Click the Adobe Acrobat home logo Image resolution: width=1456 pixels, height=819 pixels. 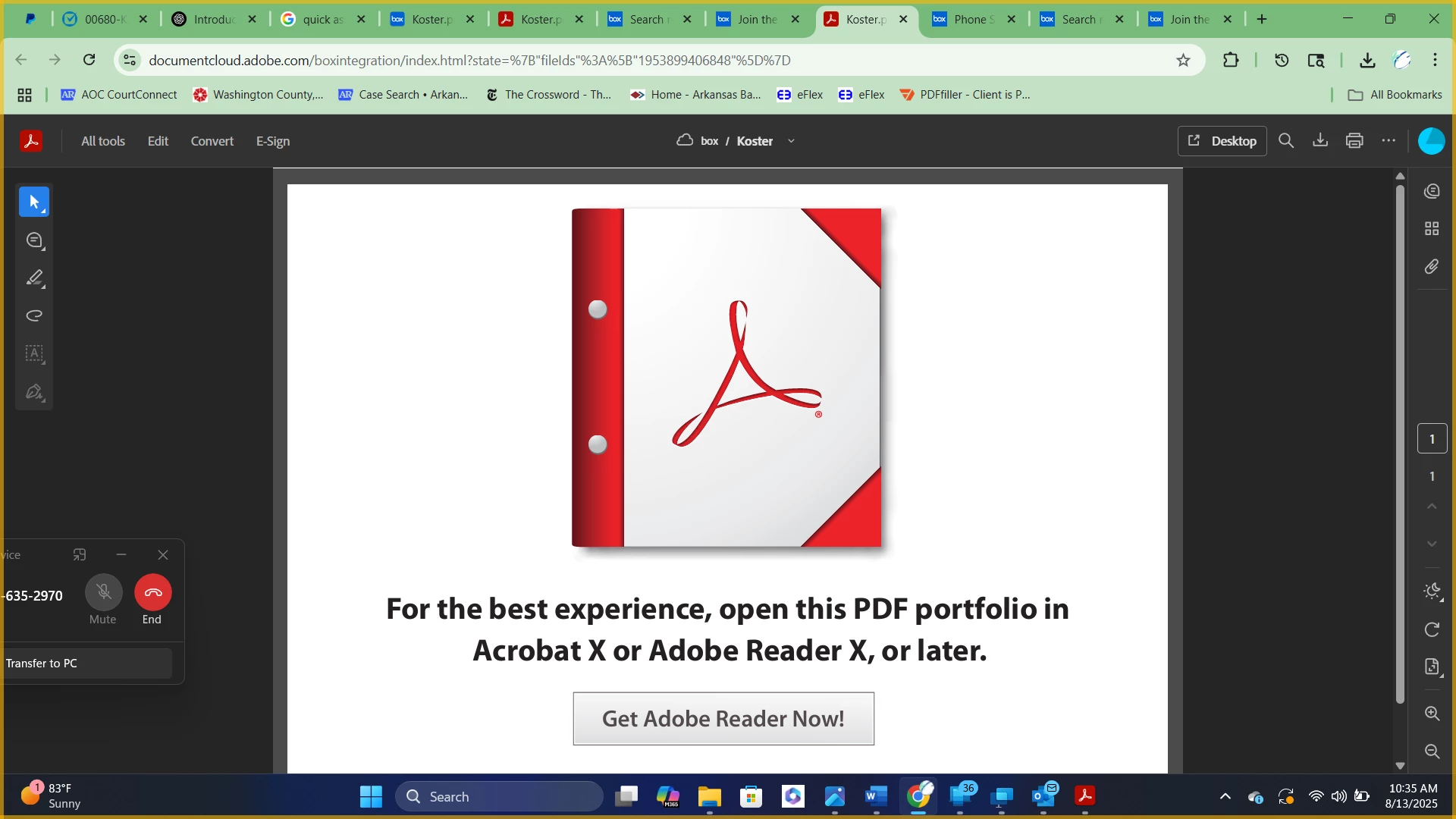pos(31,141)
